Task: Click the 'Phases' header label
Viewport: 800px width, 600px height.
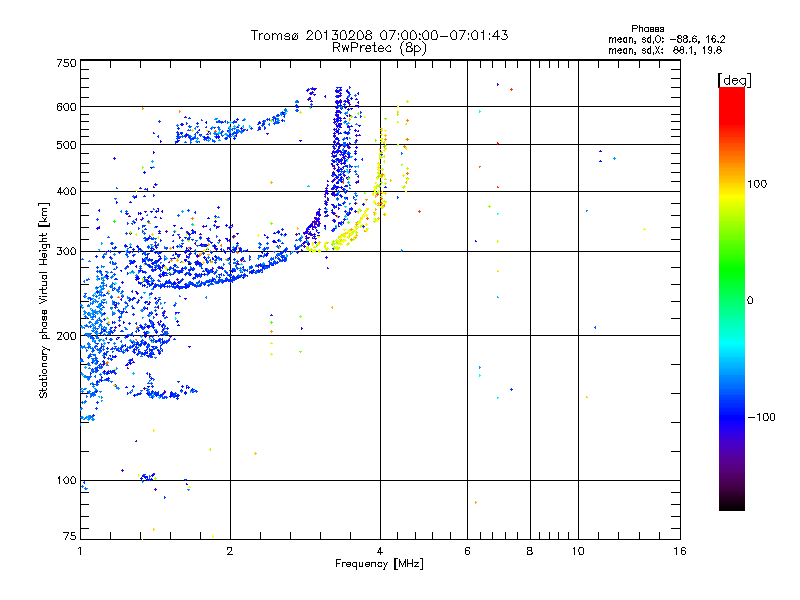Action: click(647, 29)
